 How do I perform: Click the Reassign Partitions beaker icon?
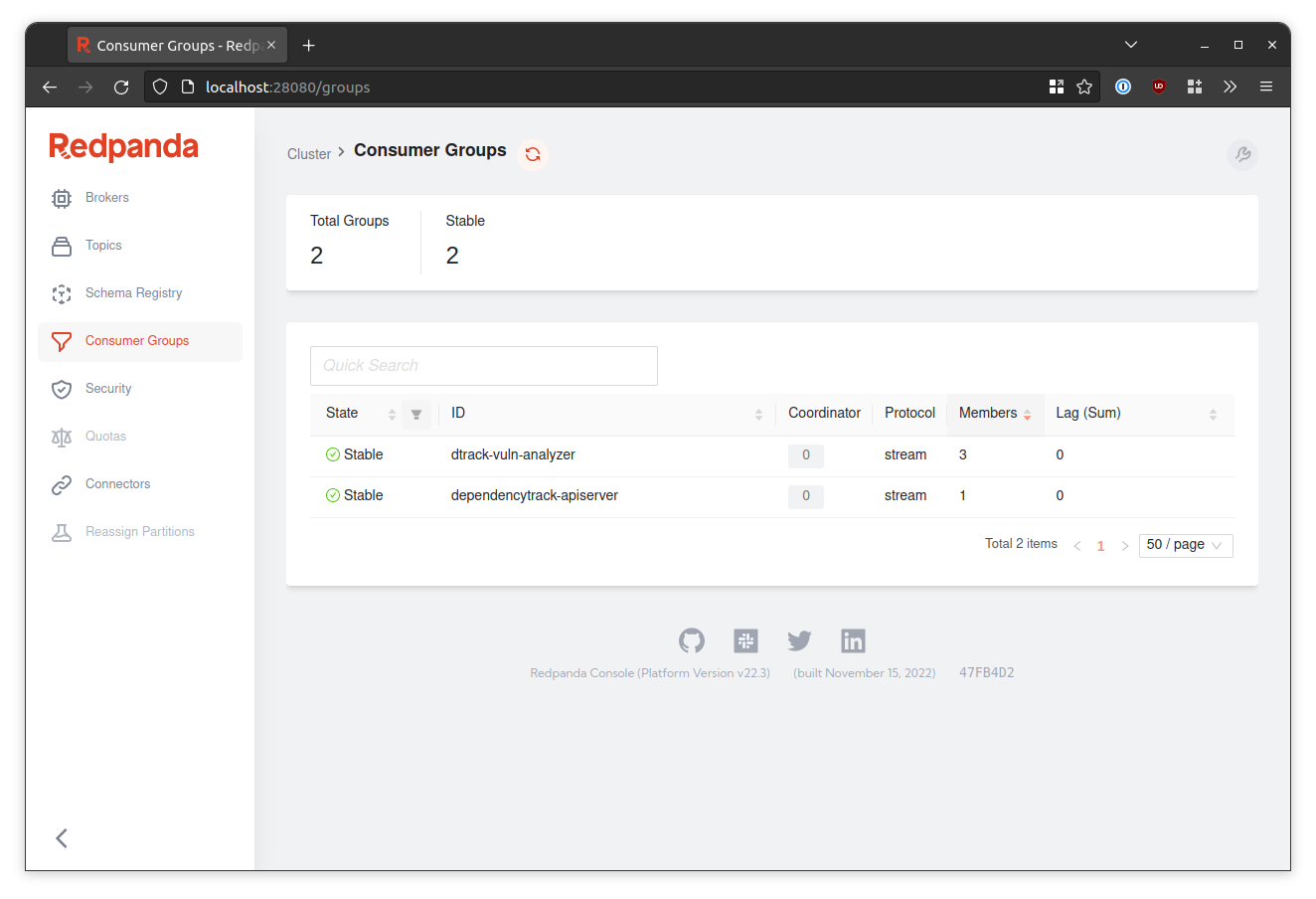click(x=62, y=533)
